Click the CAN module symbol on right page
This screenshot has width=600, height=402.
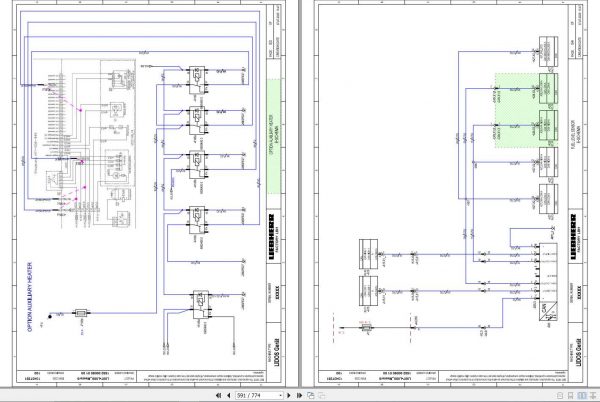click(547, 311)
